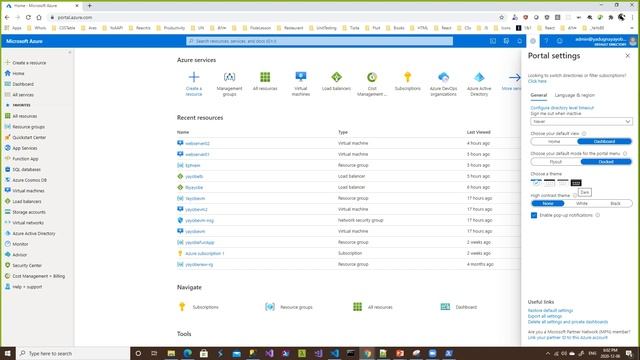This screenshot has width=640, height=360.
Task: Click the Windows taskbar search box
Action: [73, 353]
